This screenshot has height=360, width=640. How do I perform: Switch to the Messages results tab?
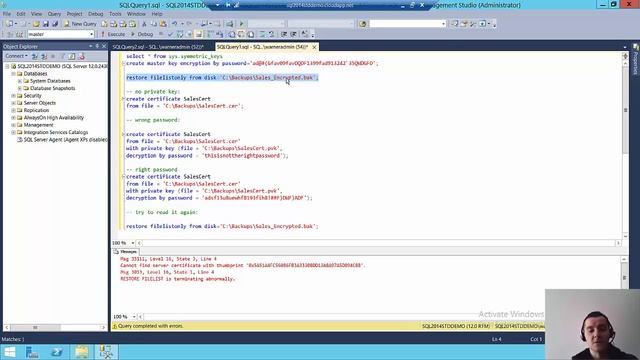[x=125, y=252]
